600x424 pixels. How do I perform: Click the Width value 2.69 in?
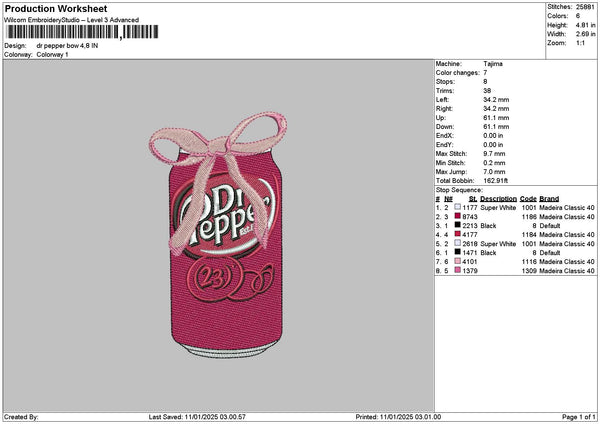585,34
